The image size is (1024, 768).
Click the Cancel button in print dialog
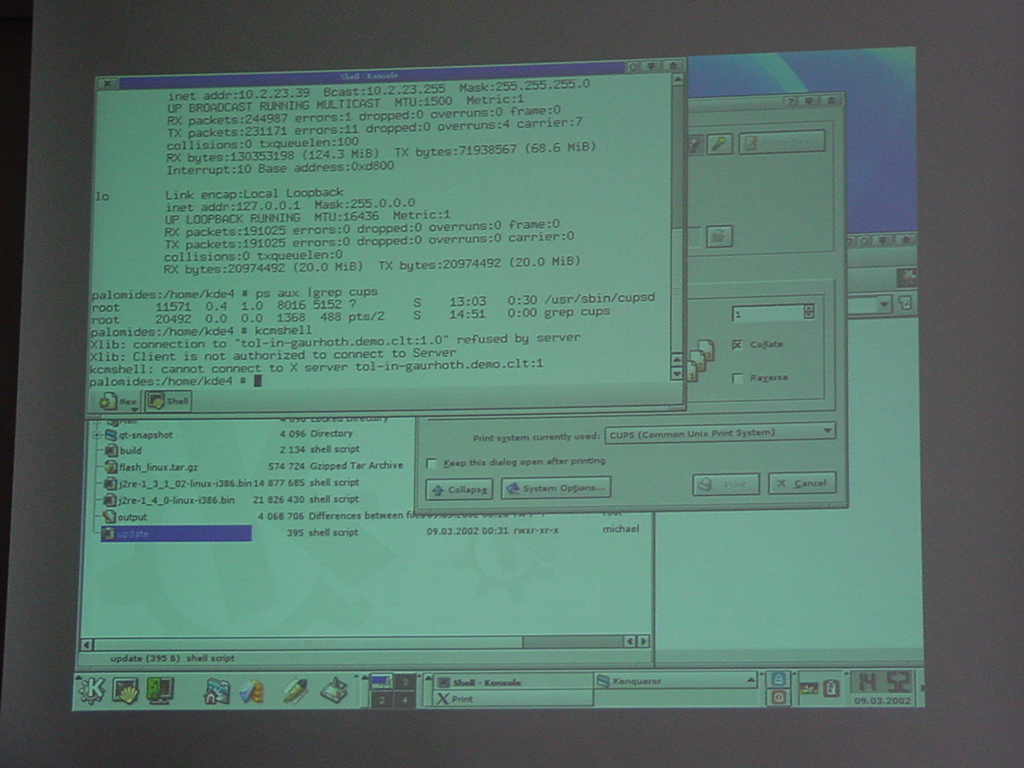click(802, 484)
